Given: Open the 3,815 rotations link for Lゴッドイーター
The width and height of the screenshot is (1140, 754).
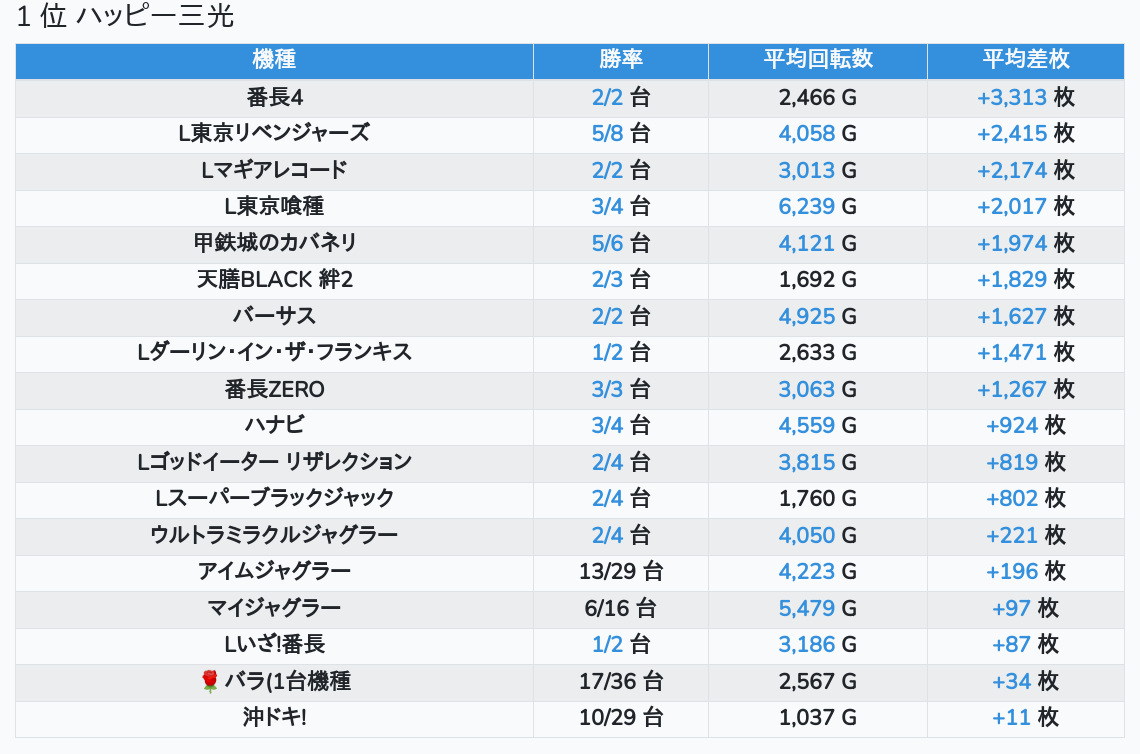Looking at the screenshot, I should [806, 462].
